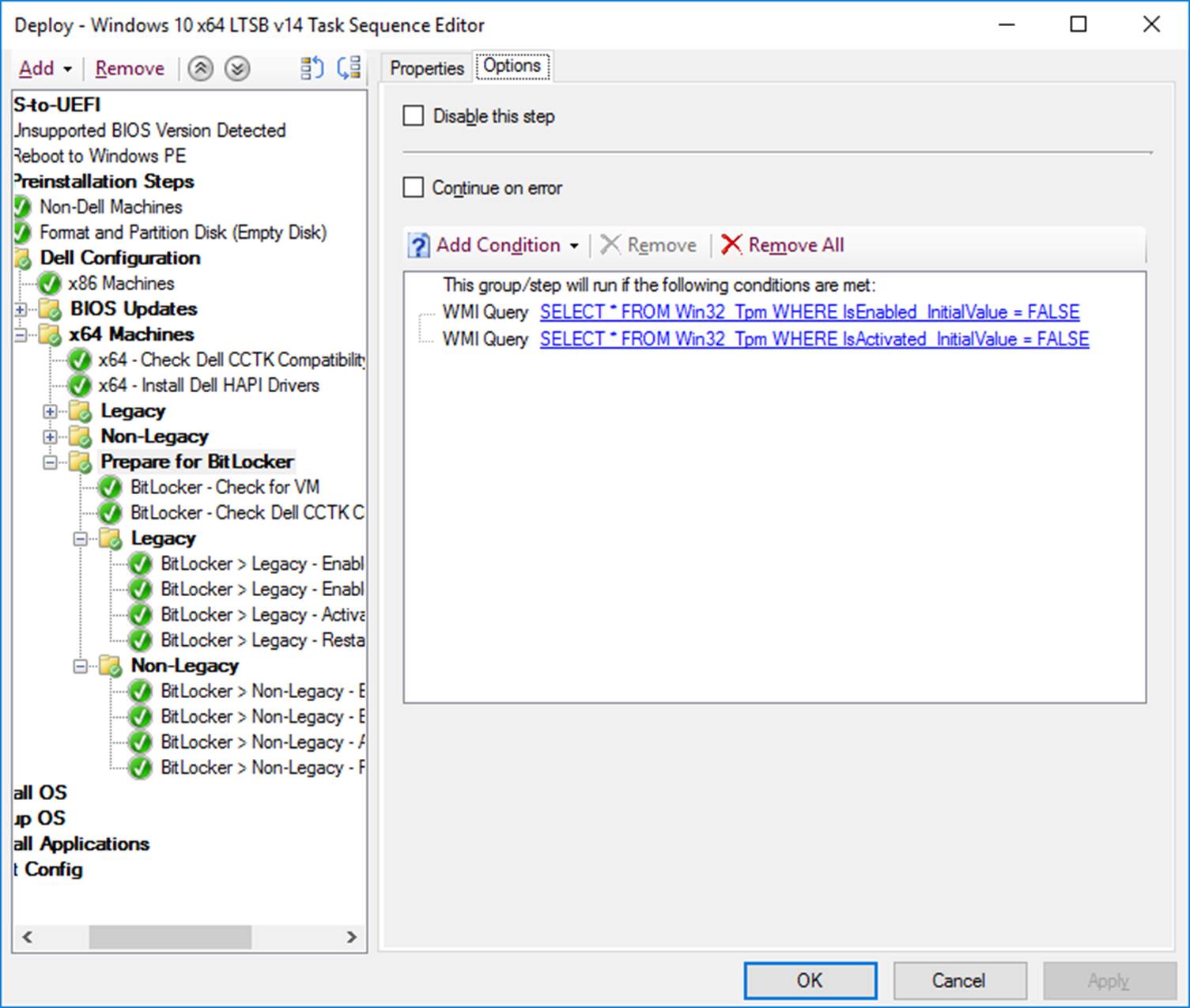Screen dimensions: 1190x1008
Task: Click the check icon for Install Dell HAPI Drivers
Action: pyautogui.click(x=80, y=386)
